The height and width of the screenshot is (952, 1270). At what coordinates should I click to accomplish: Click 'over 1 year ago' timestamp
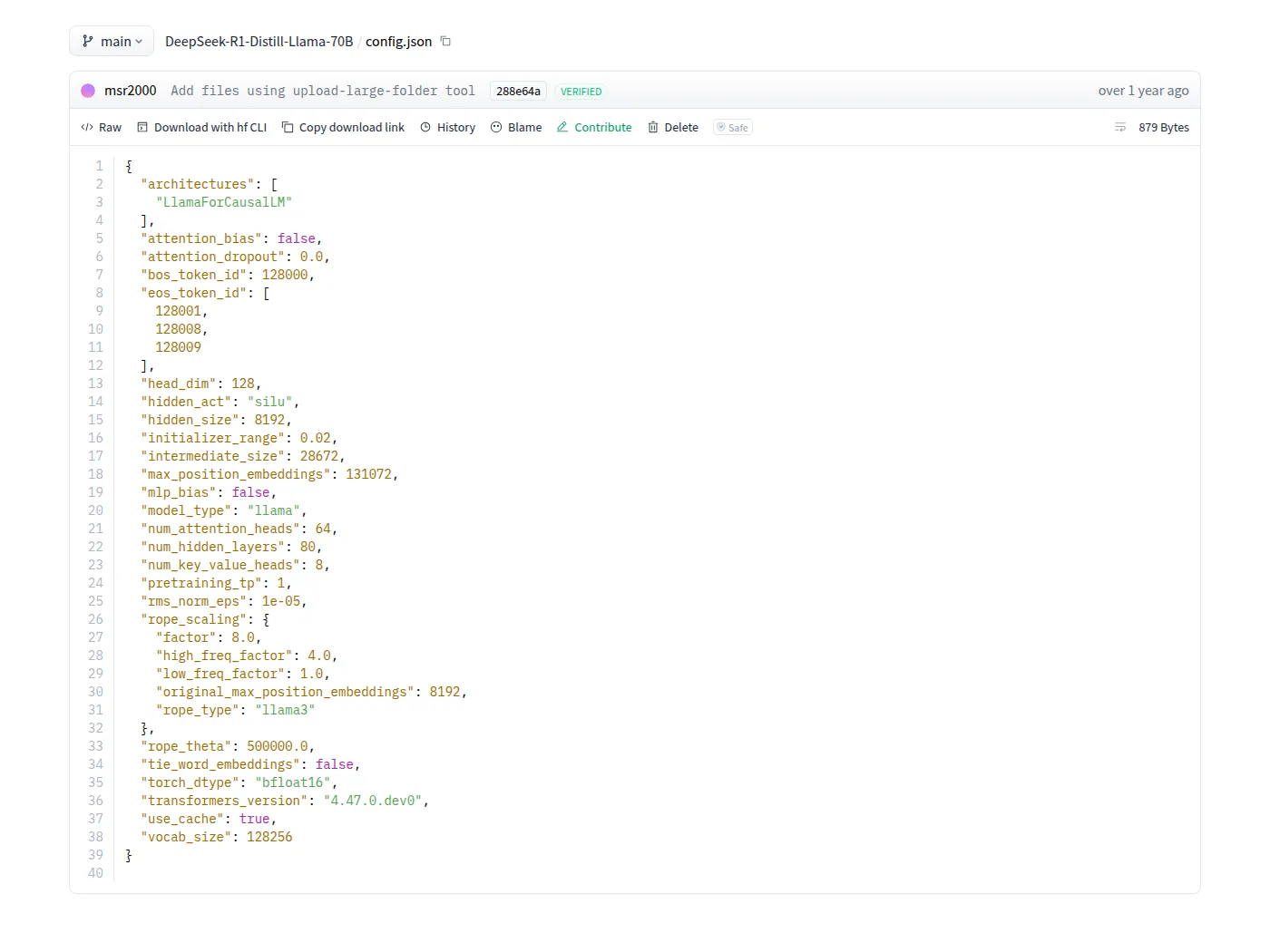point(1143,91)
